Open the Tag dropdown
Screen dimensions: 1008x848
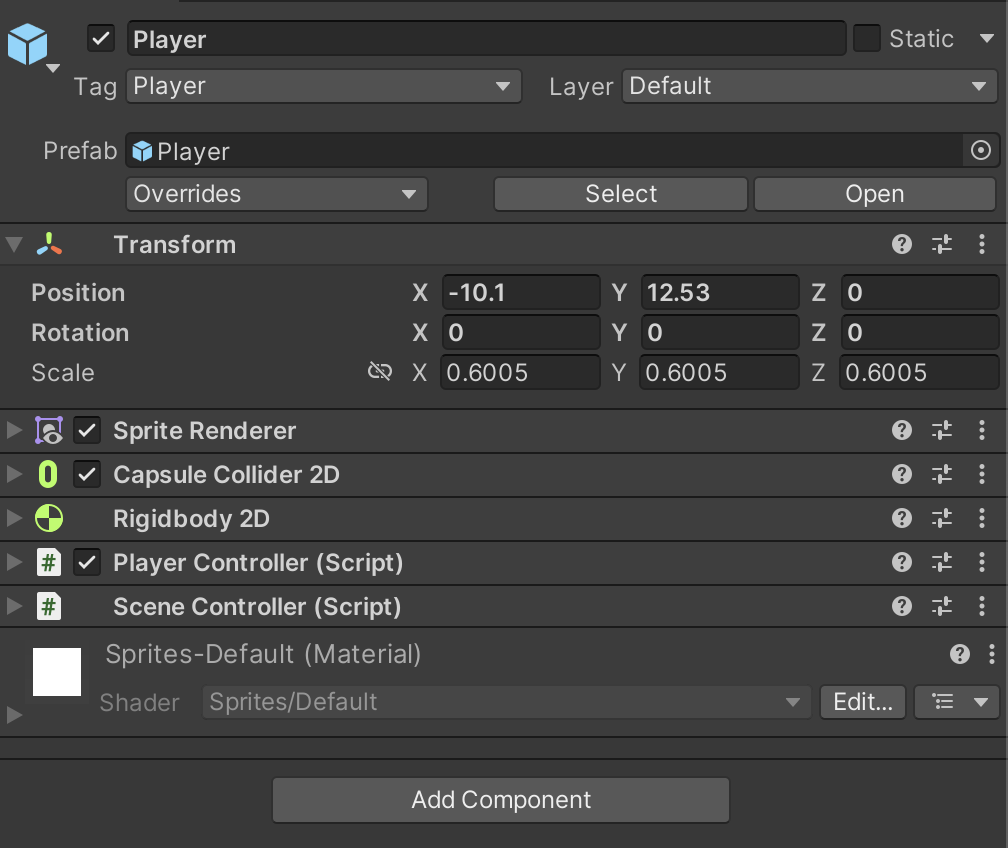(323, 86)
